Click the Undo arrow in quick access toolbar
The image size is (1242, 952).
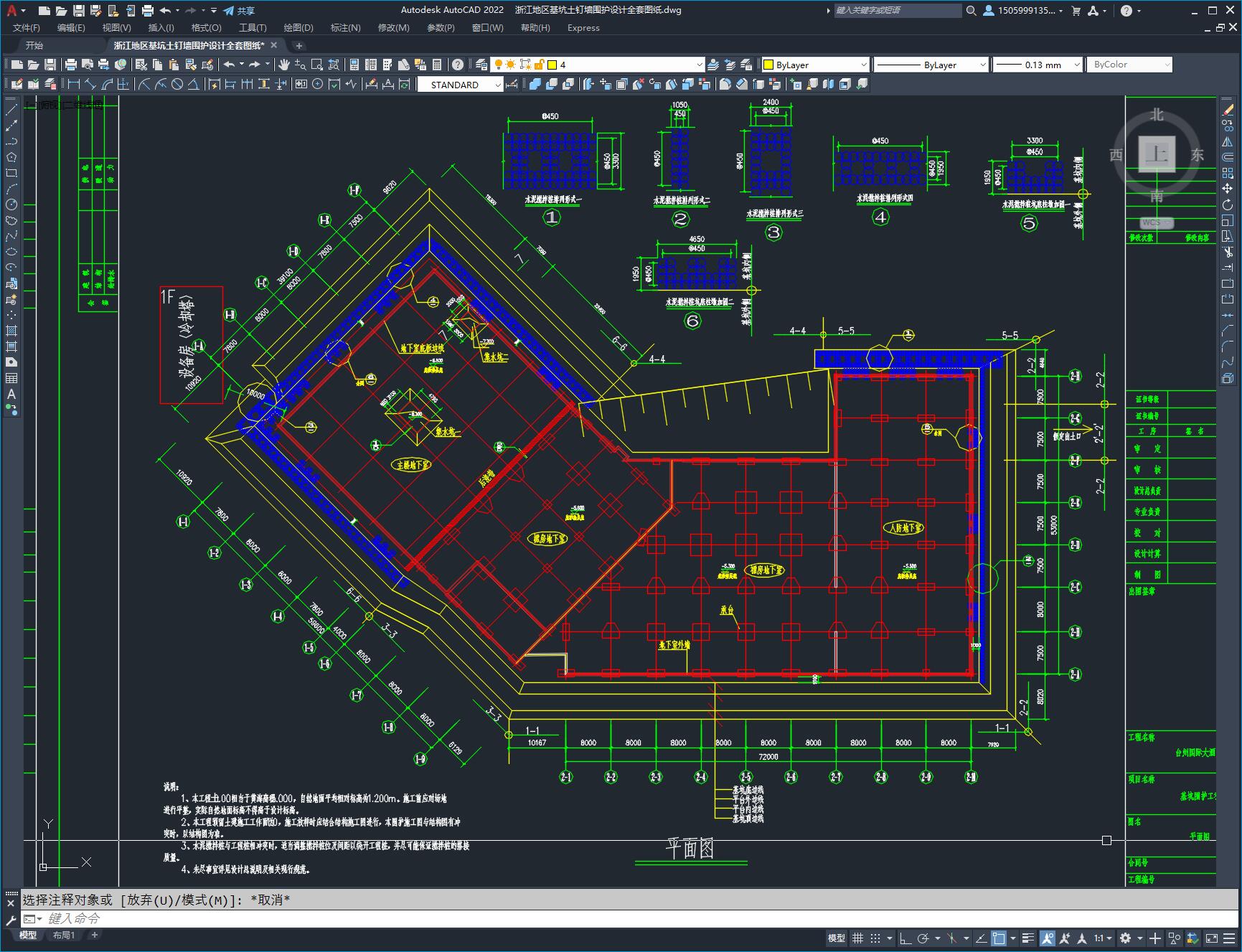point(165,10)
